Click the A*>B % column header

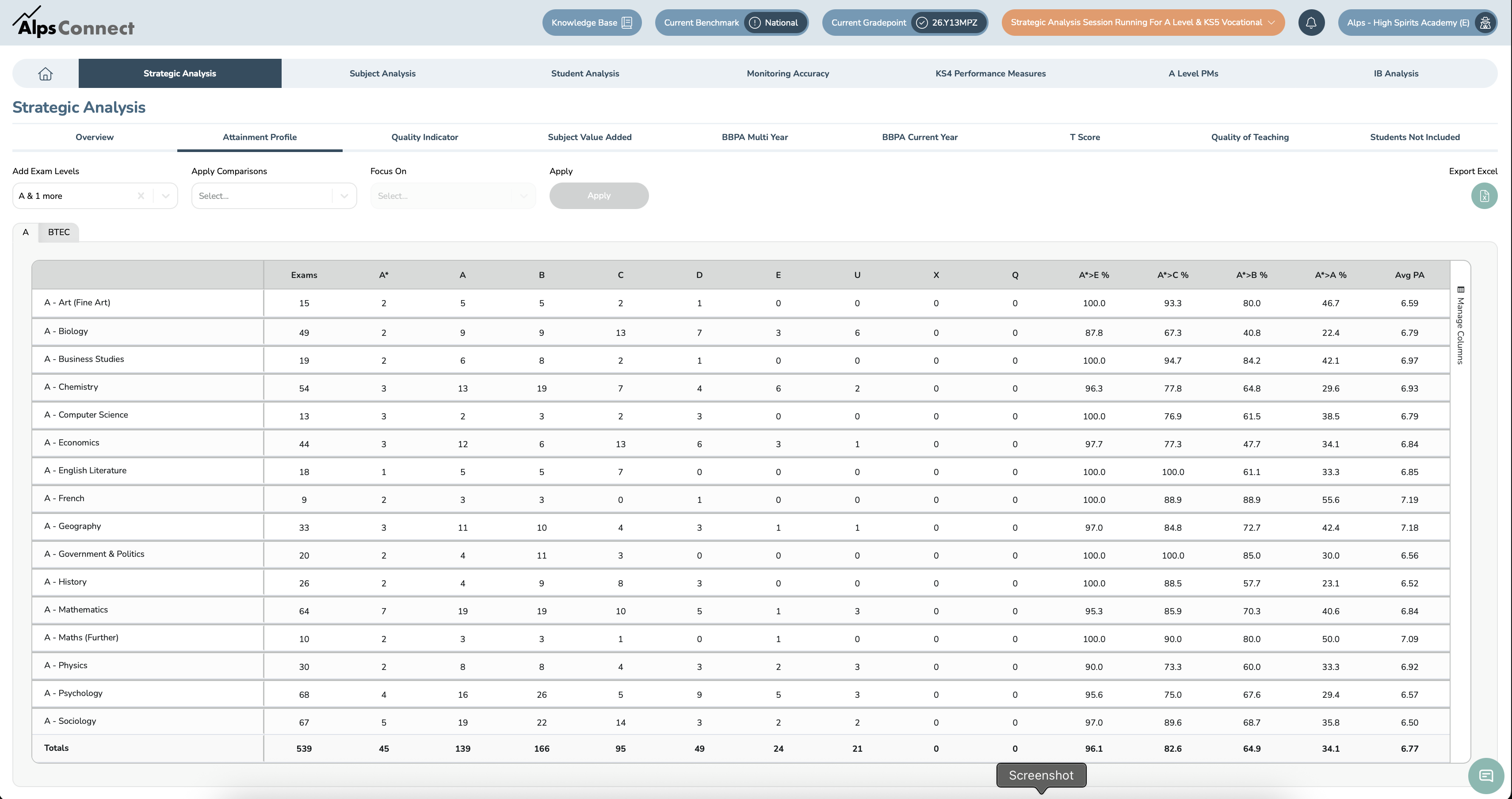(1252, 275)
